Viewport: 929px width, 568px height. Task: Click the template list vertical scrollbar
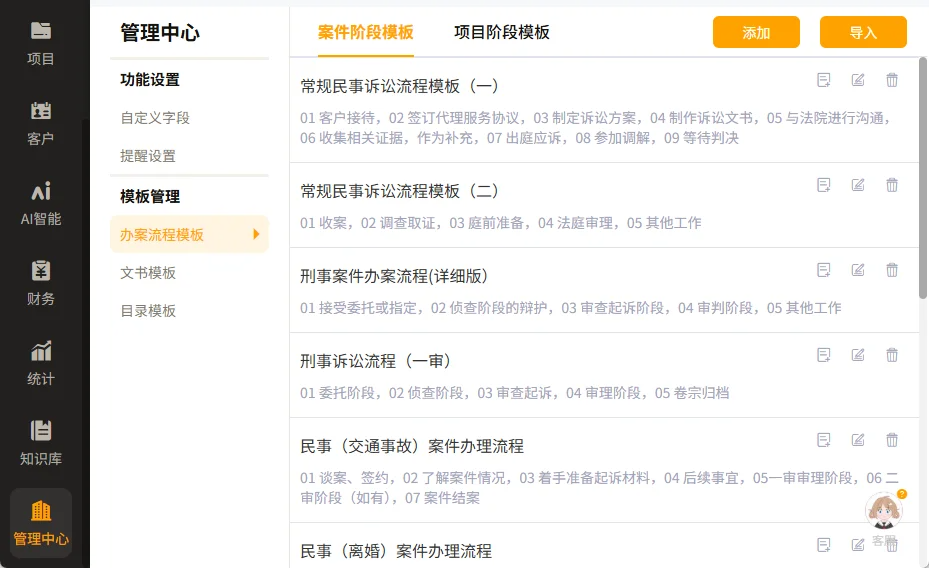pos(923,180)
